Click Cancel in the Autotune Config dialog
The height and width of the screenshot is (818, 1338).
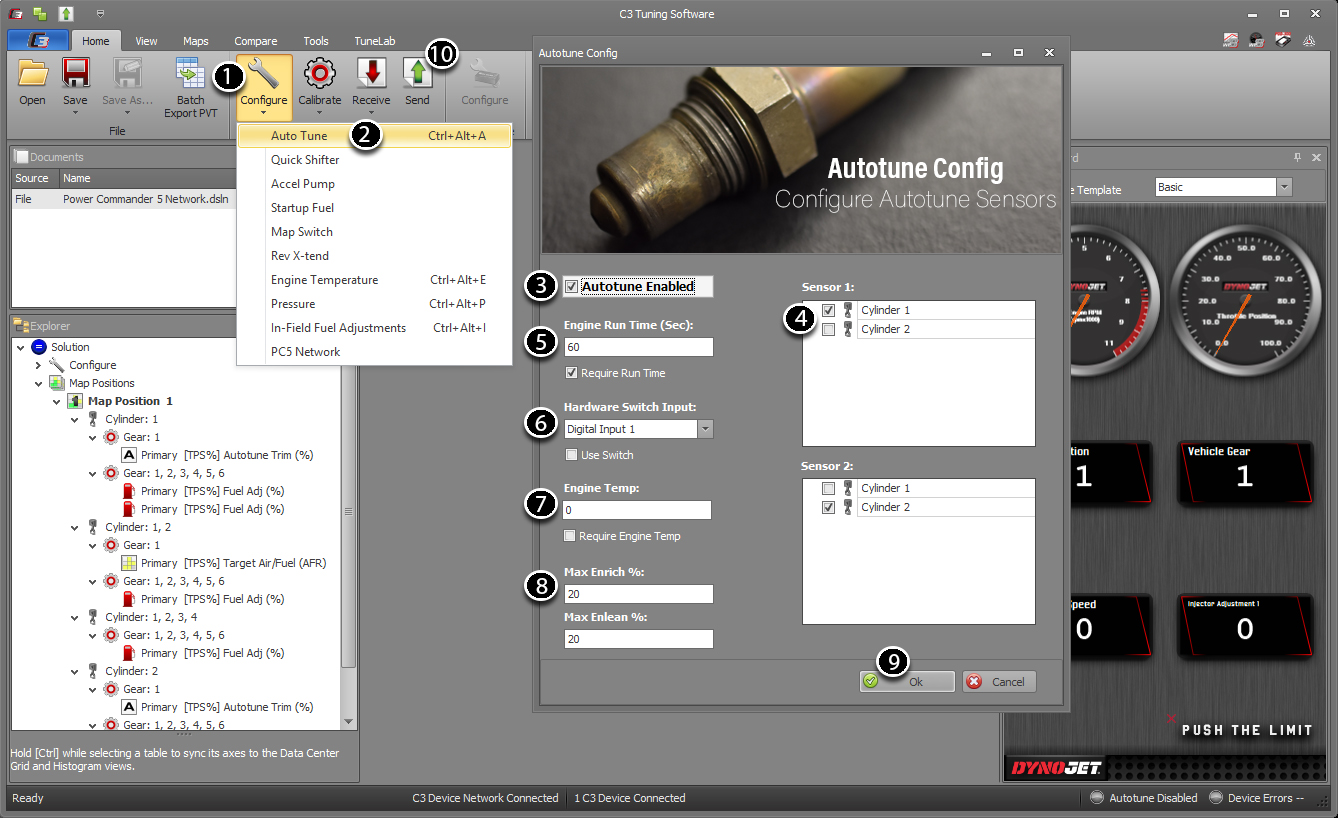pyautogui.click(x=999, y=681)
